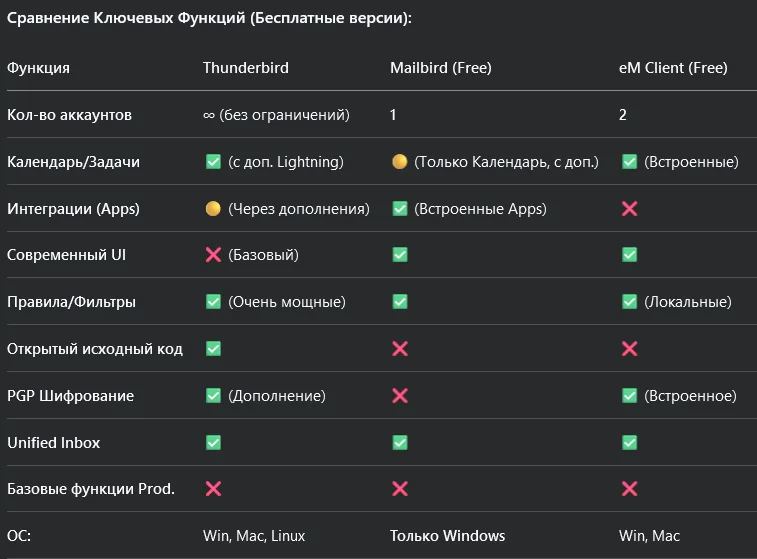Click the 'Mailbird (Free)' column header
This screenshot has width=757, height=559.
[x=441, y=68]
